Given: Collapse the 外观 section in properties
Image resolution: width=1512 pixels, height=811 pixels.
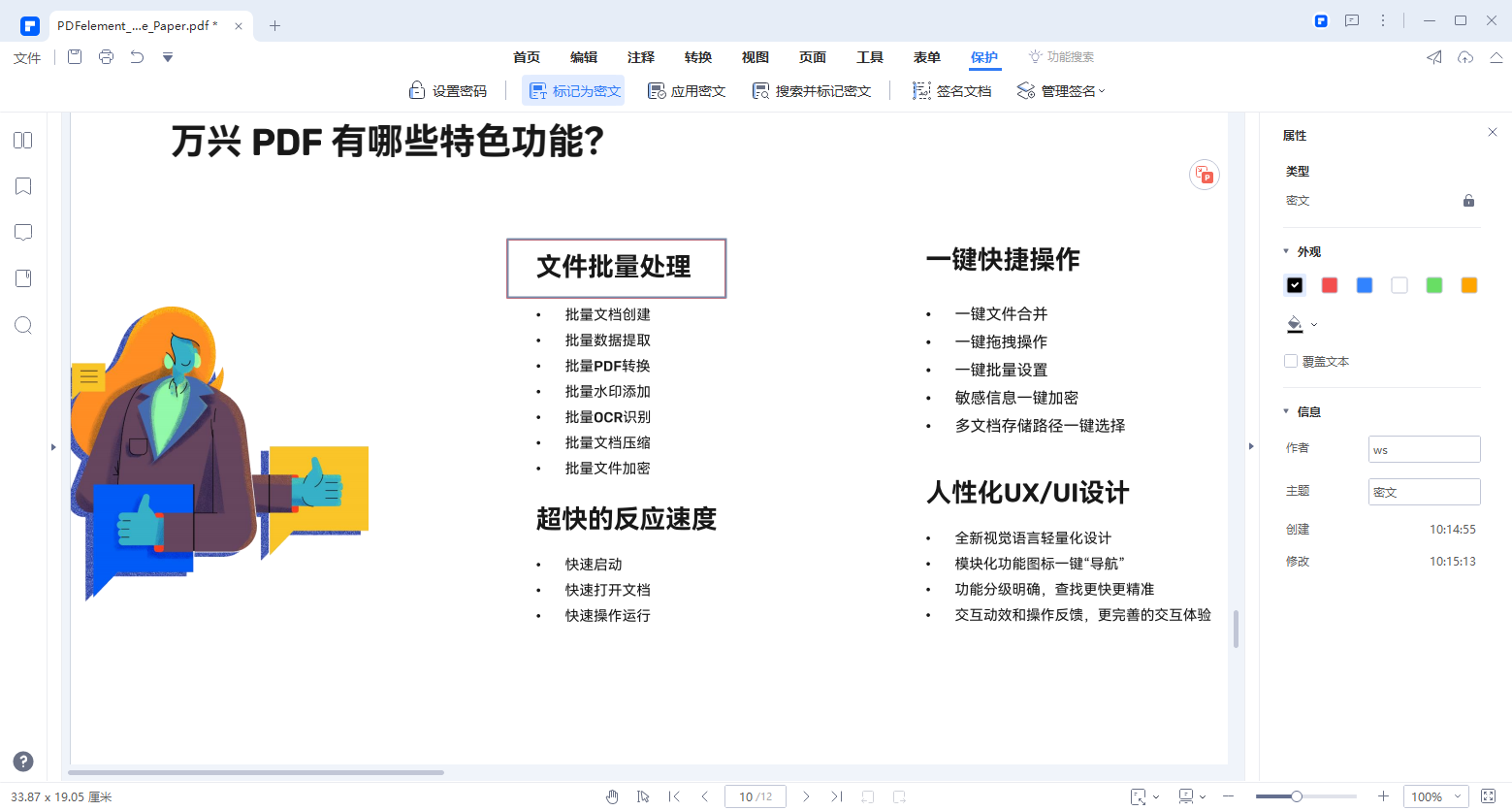Looking at the screenshot, I should [x=1288, y=250].
